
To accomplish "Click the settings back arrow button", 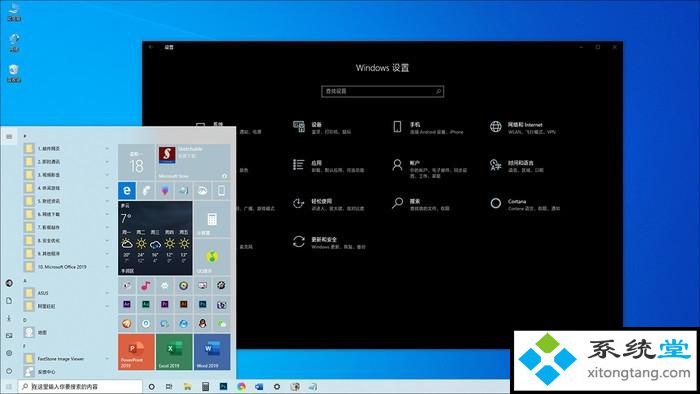I will point(151,47).
